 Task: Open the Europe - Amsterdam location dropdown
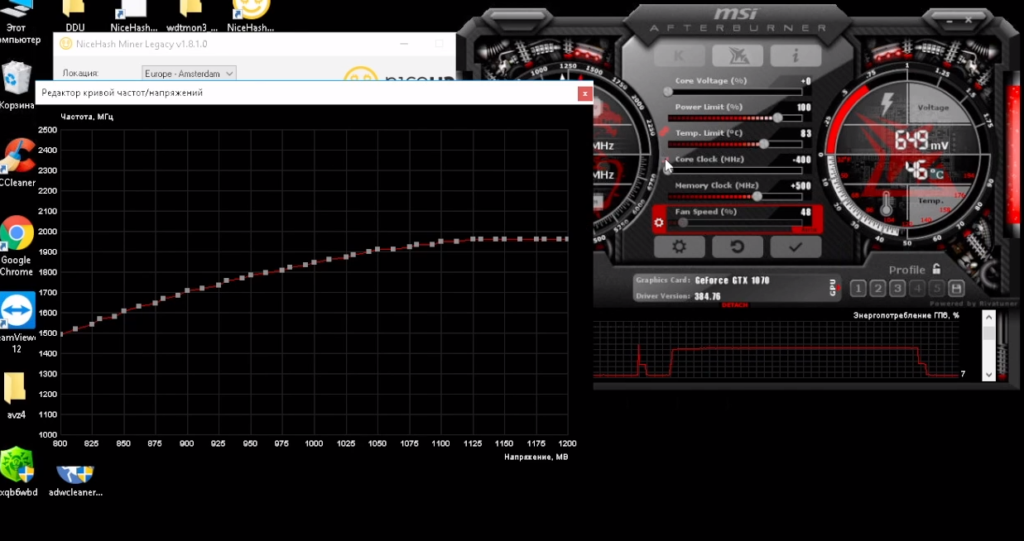[x=189, y=73]
